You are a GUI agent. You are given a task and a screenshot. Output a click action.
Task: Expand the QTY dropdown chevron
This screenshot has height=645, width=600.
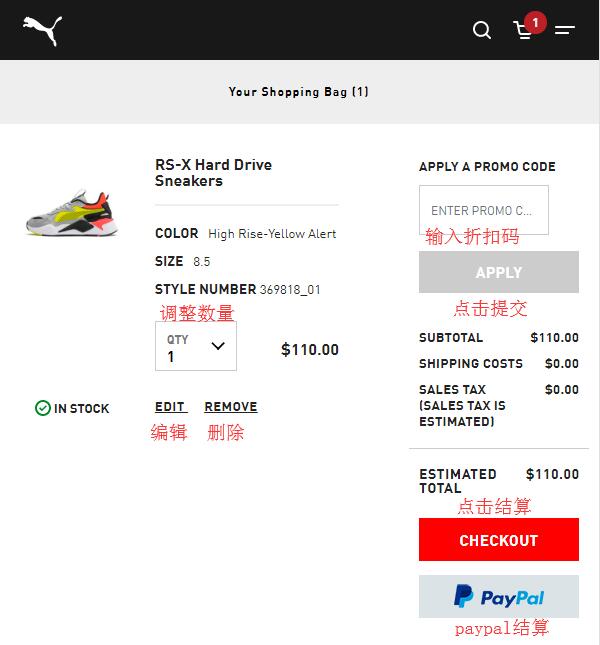(218, 346)
